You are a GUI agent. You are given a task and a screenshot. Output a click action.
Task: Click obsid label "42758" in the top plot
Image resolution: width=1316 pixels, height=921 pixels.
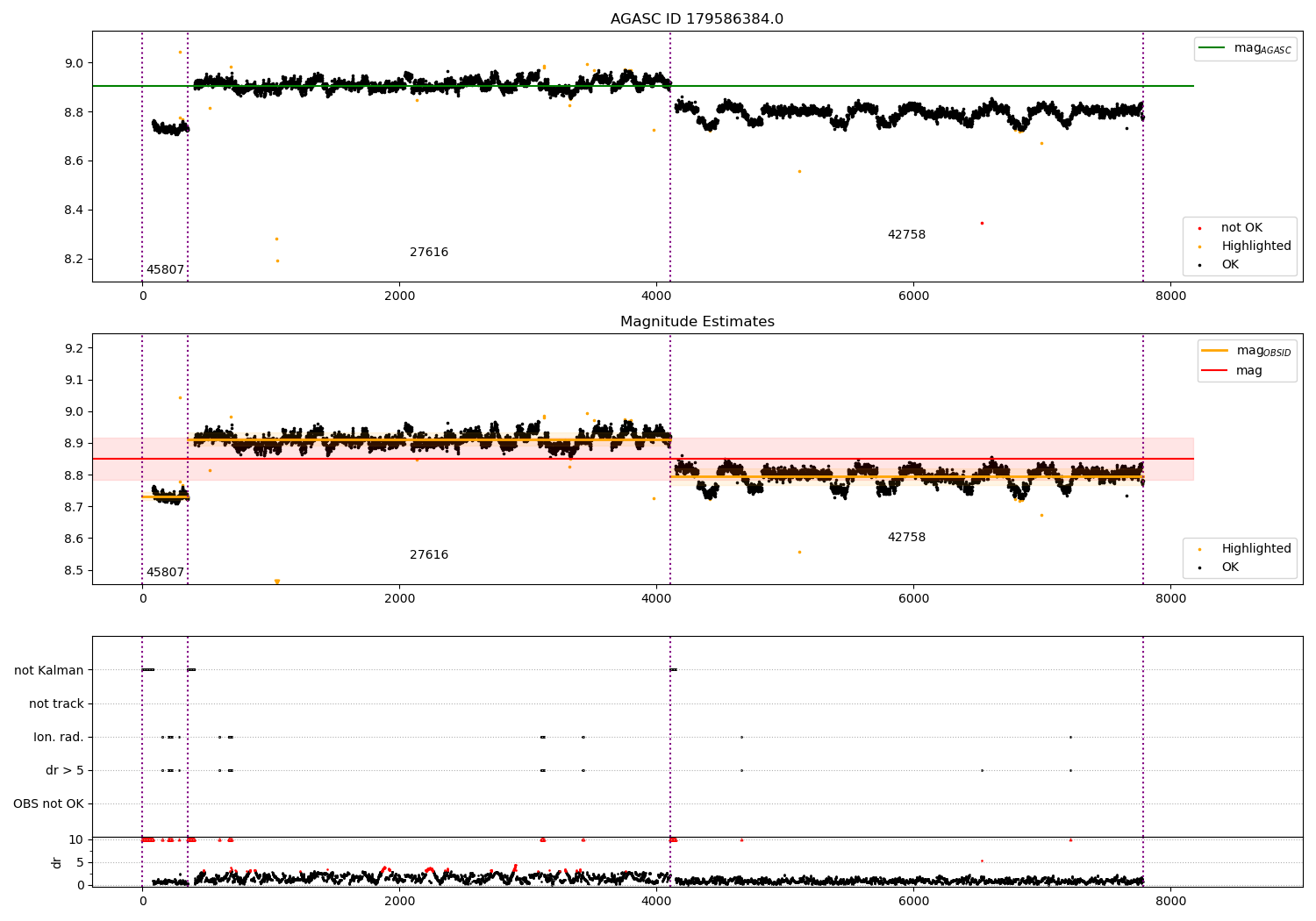(x=906, y=234)
